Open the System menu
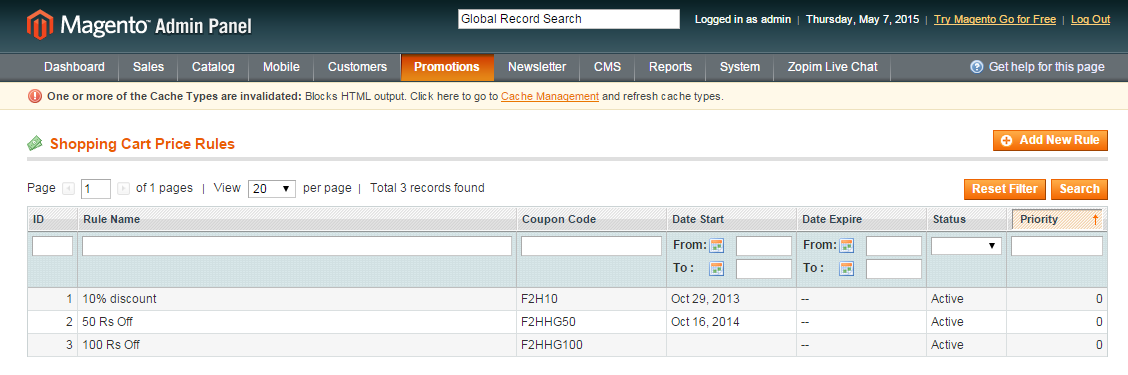The height and width of the screenshot is (375, 1128). [740, 67]
